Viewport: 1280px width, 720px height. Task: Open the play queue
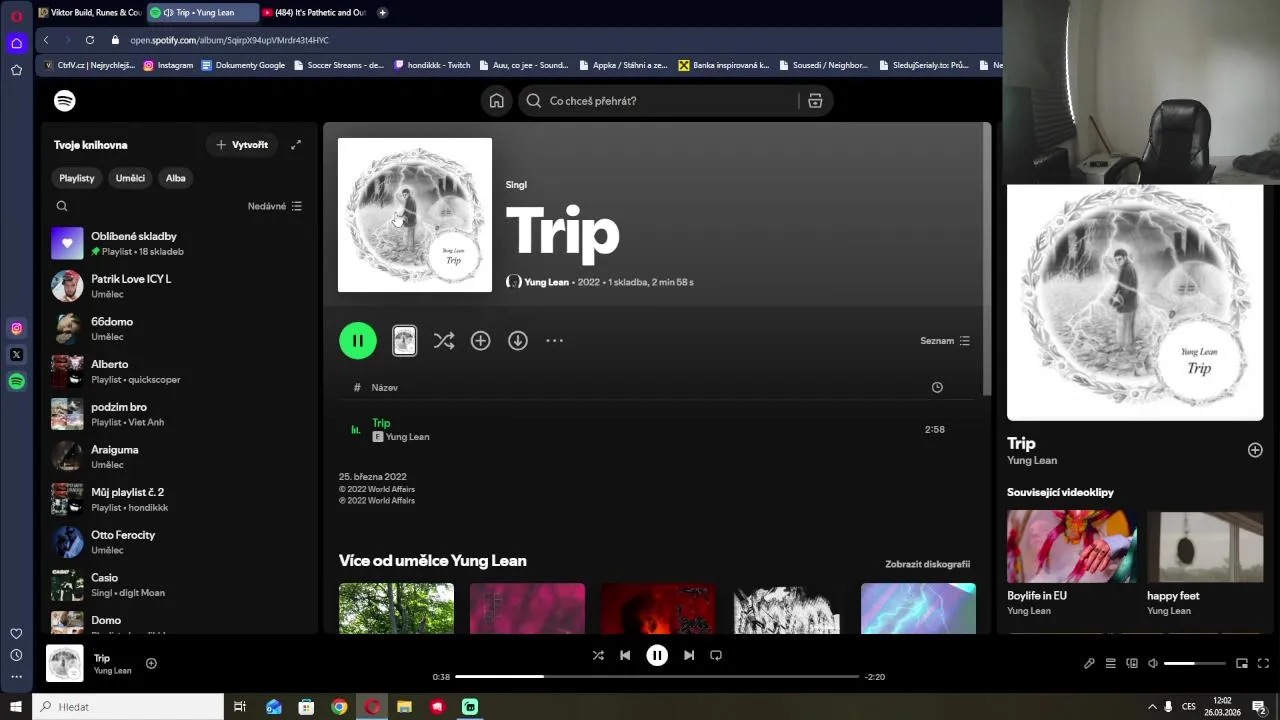click(x=1110, y=663)
